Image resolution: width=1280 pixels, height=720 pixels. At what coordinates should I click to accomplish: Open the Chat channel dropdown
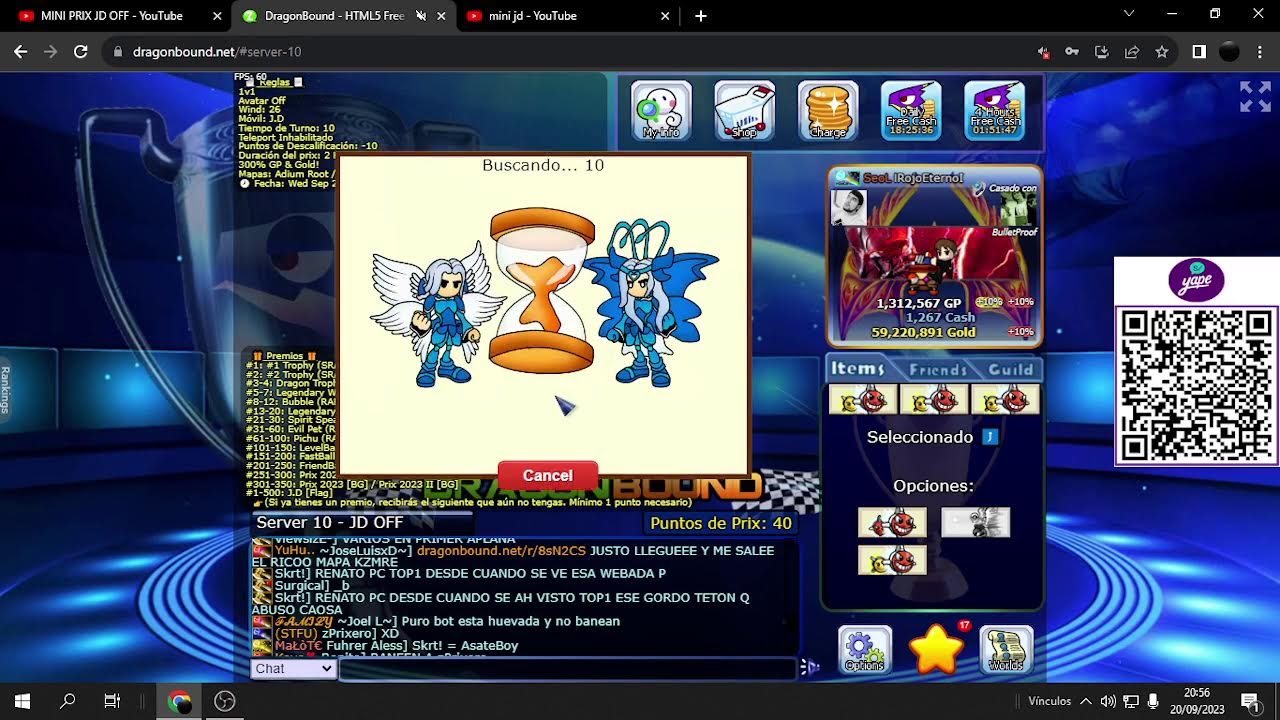pyautogui.click(x=293, y=669)
